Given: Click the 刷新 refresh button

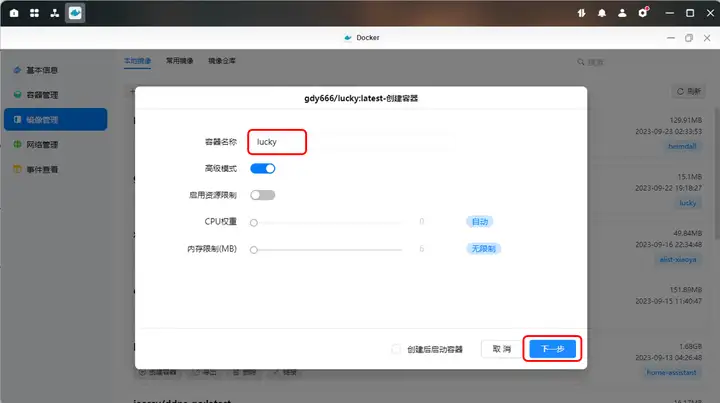Looking at the screenshot, I should pyautogui.click(x=688, y=91).
